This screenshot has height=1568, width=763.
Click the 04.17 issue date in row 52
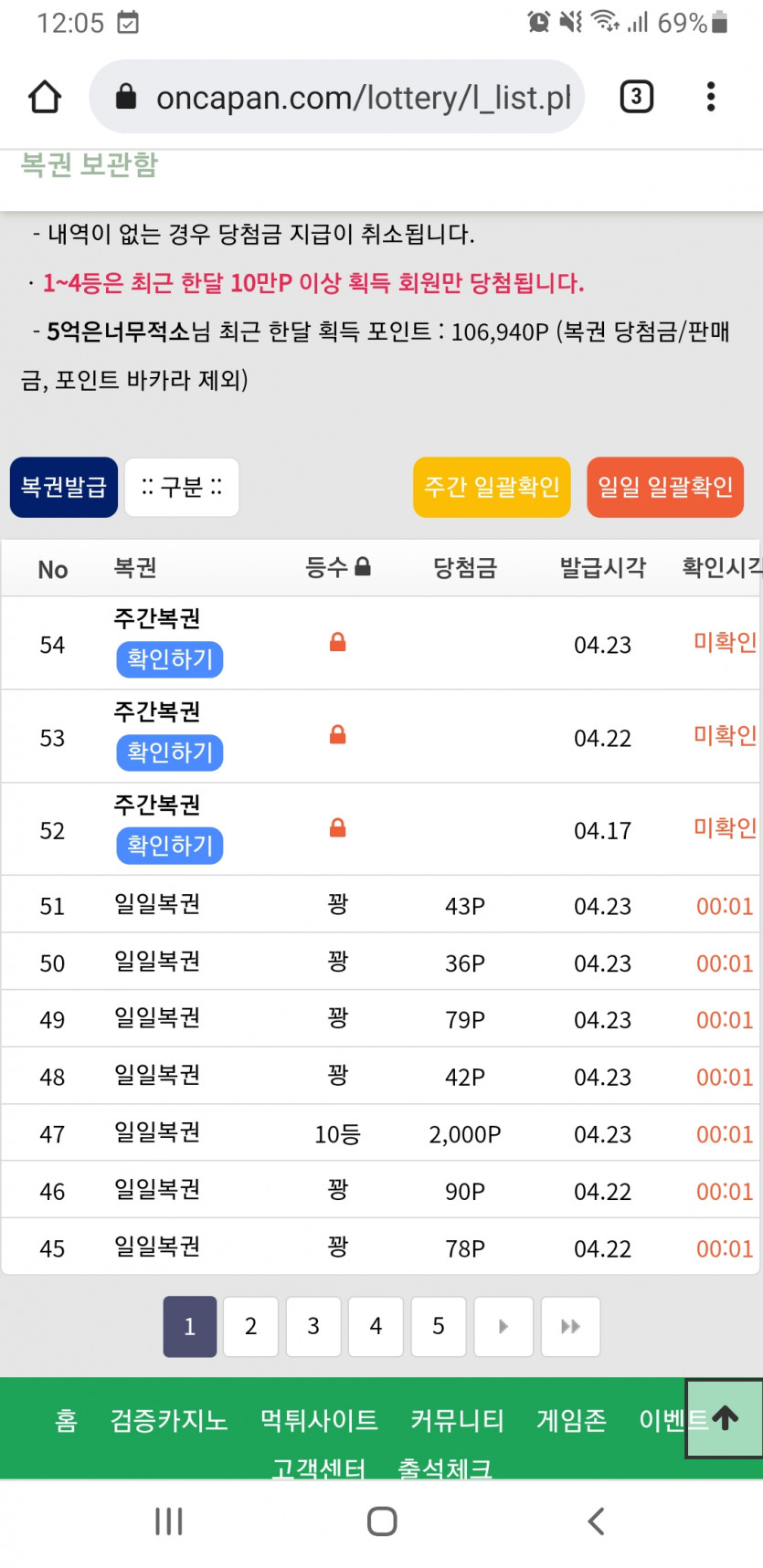(x=602, y=831)
